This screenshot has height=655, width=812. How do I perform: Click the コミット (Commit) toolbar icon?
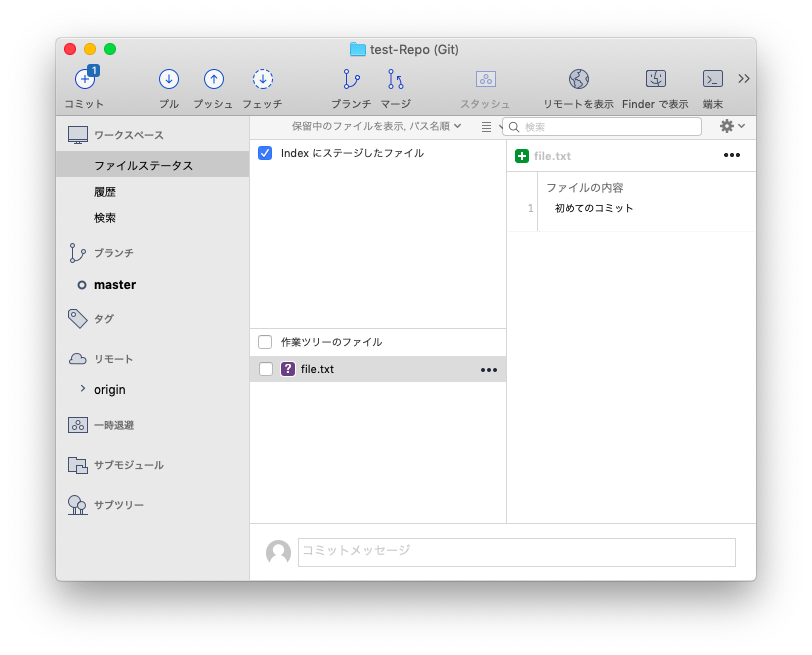pos(84,80)
